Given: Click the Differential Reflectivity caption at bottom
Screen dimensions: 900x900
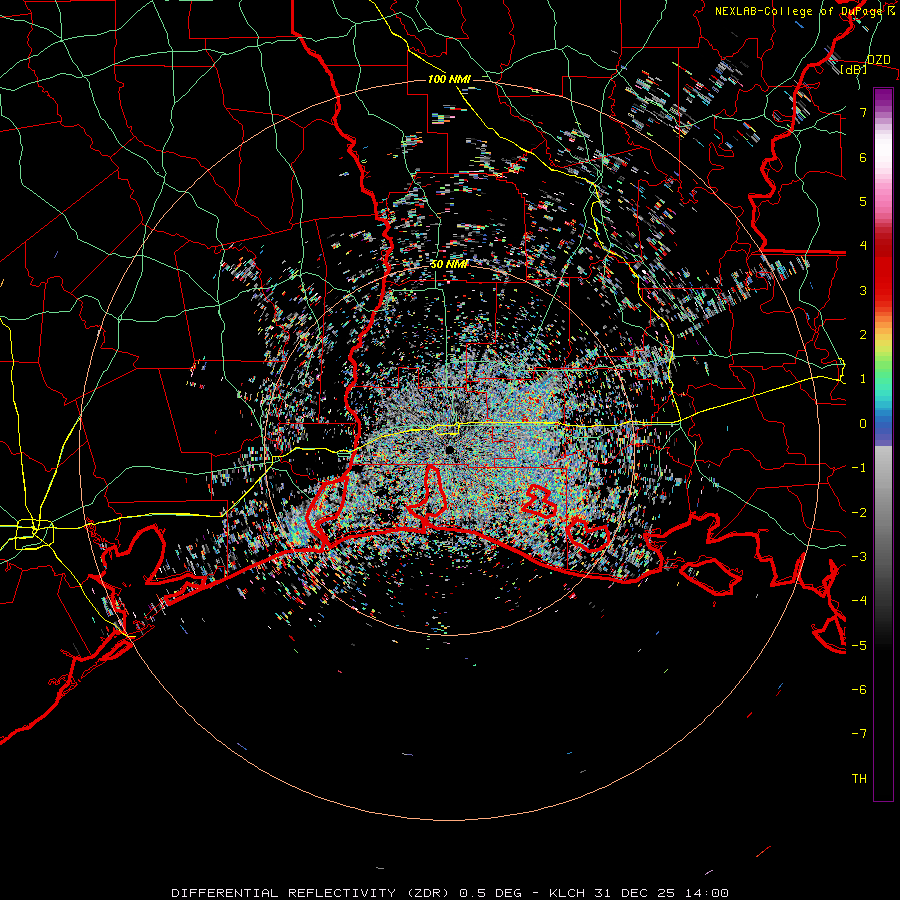Looking at the screenshot, I should point(450,893).
